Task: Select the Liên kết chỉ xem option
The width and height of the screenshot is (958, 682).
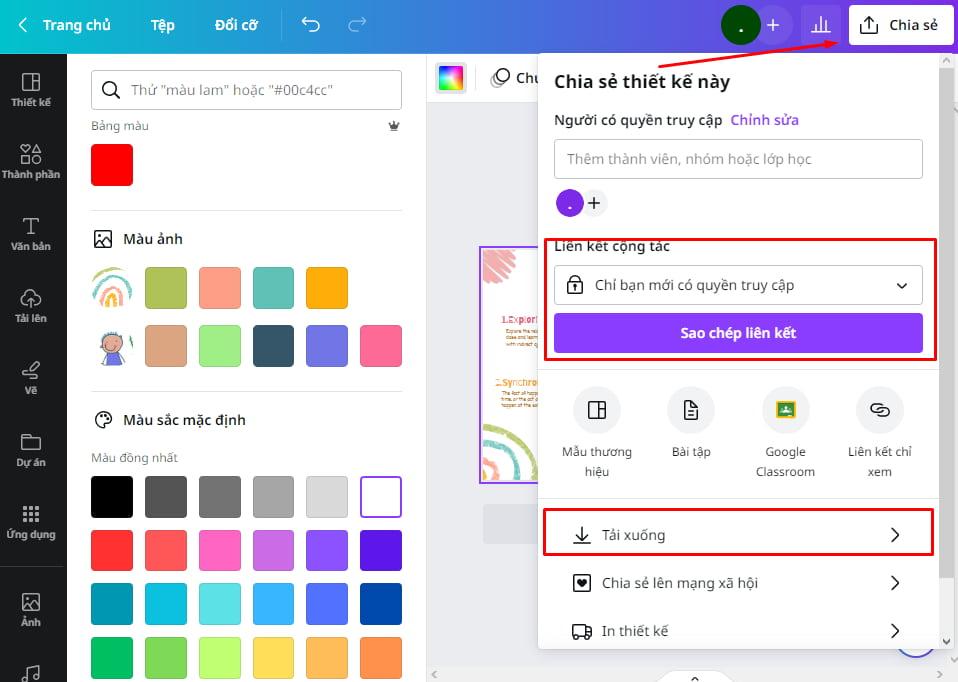Action: (879, 410)
